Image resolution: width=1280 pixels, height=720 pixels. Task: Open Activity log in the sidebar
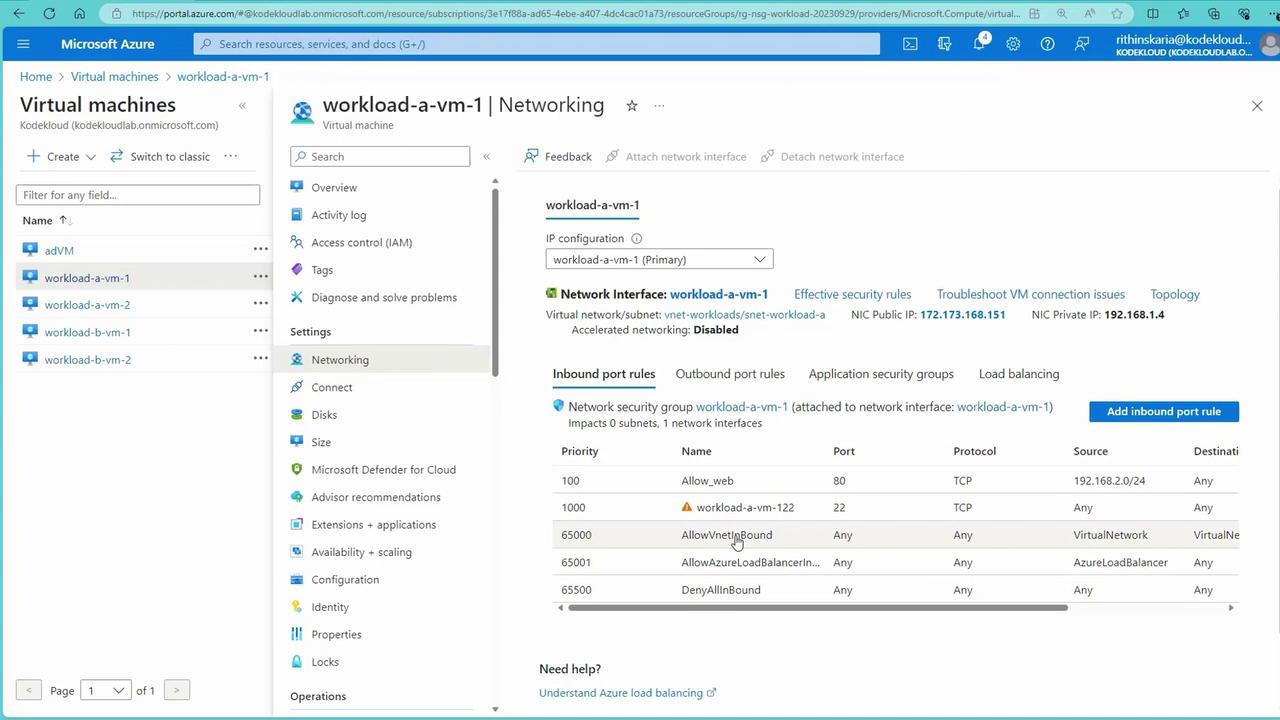(x=339, y=215)
